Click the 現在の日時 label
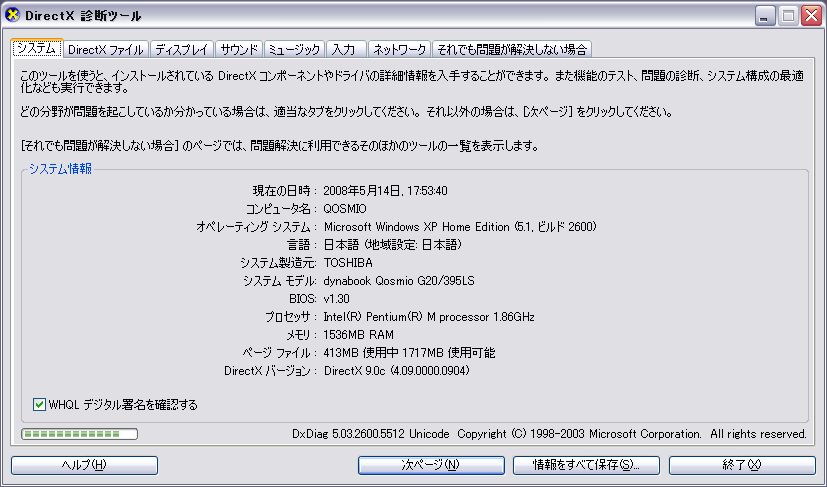Image resolution: width=827 pixels, height=487 pixels. (x=285, y=190)
